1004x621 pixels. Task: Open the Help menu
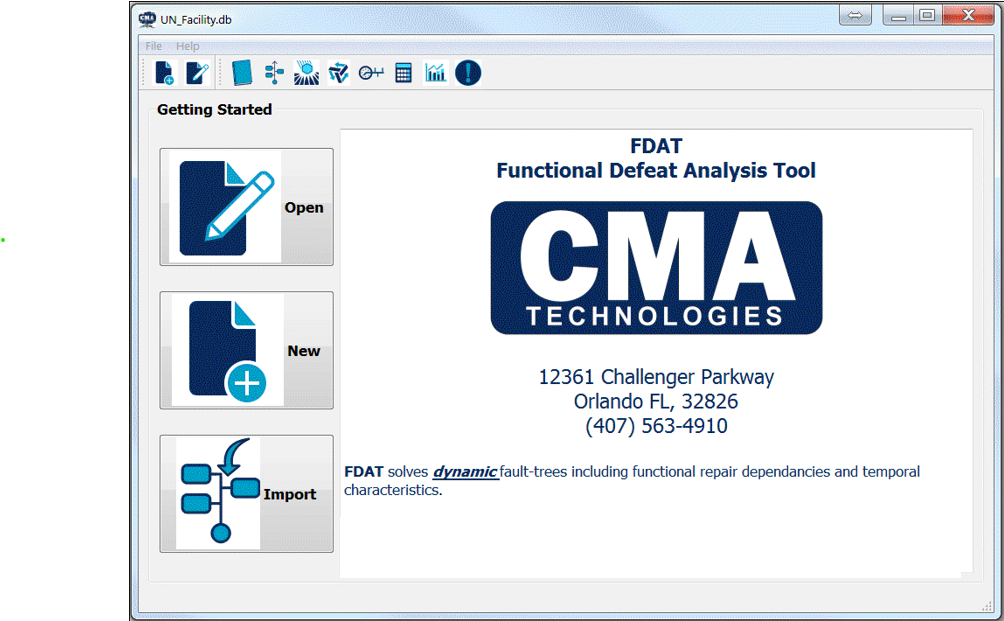187,45
